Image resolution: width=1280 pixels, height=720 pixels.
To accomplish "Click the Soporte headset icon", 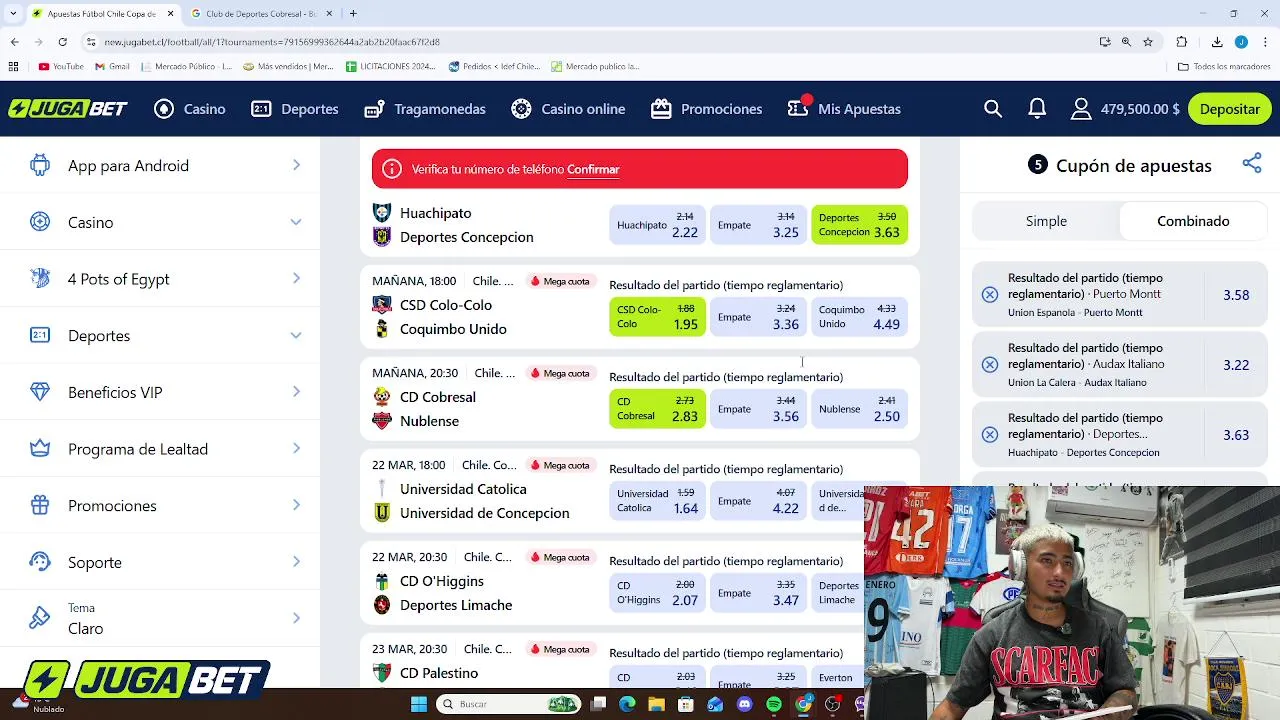I will [x=40, y=562].
